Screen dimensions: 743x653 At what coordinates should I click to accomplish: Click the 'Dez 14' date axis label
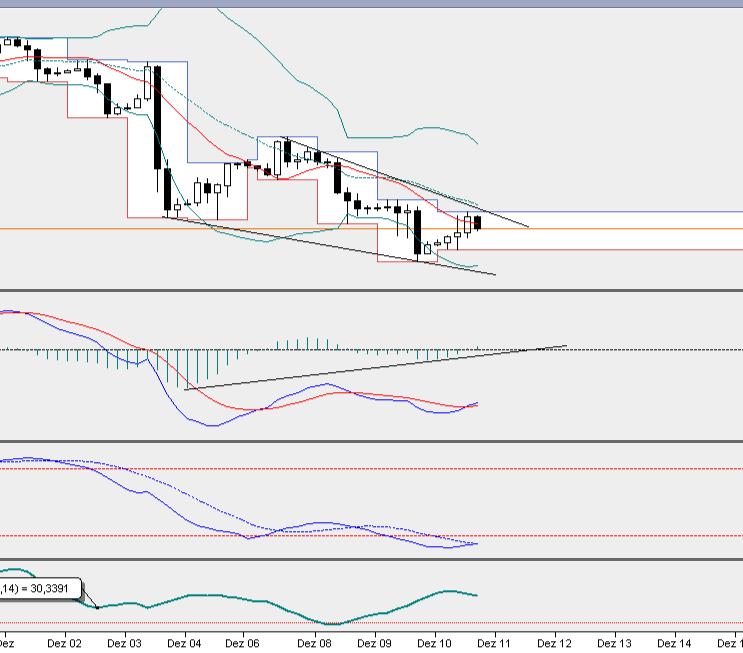(674, 643)
